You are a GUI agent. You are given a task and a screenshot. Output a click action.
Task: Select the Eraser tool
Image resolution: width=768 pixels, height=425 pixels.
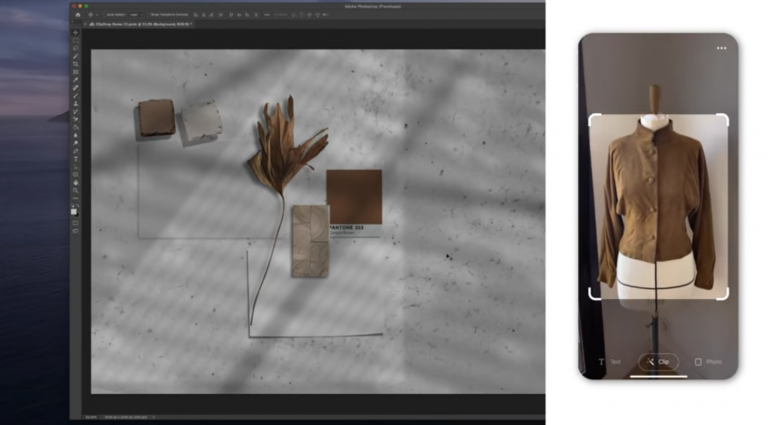point(75,119)
